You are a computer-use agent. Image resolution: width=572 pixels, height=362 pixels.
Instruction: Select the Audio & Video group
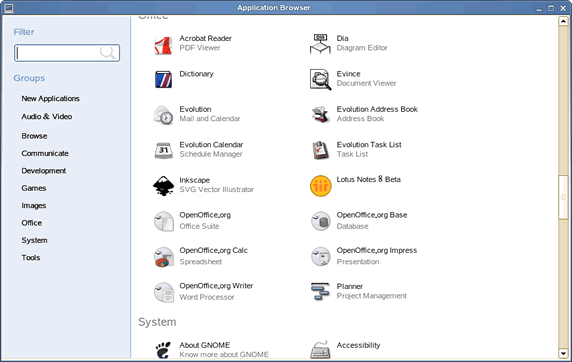pyautogui.click(x=46, y=117)
